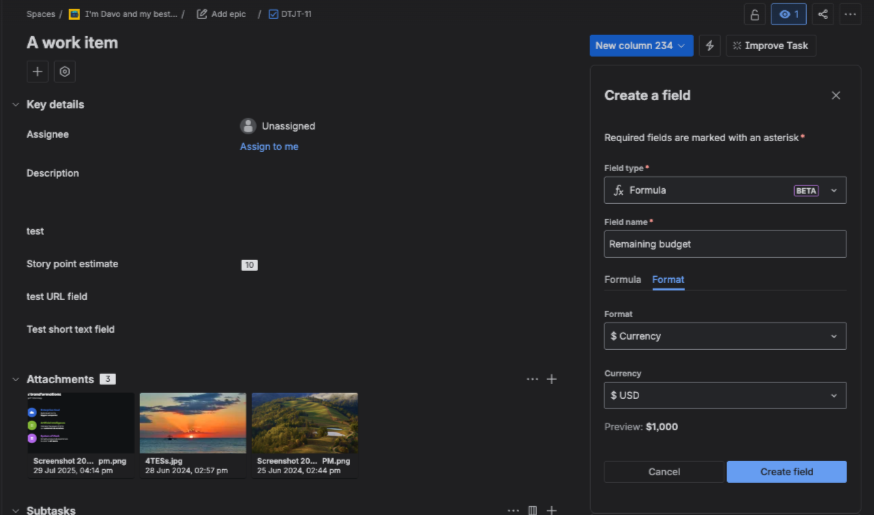Open Attachments more options ellipsis
Screen dimensions: 874x515
532,379
